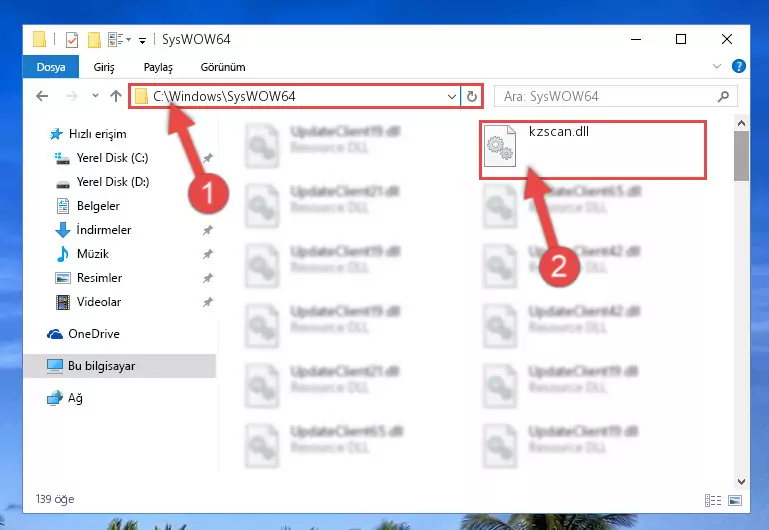Maximize the SysWOW64 window
769x530 pixels.
coord(681,39)
